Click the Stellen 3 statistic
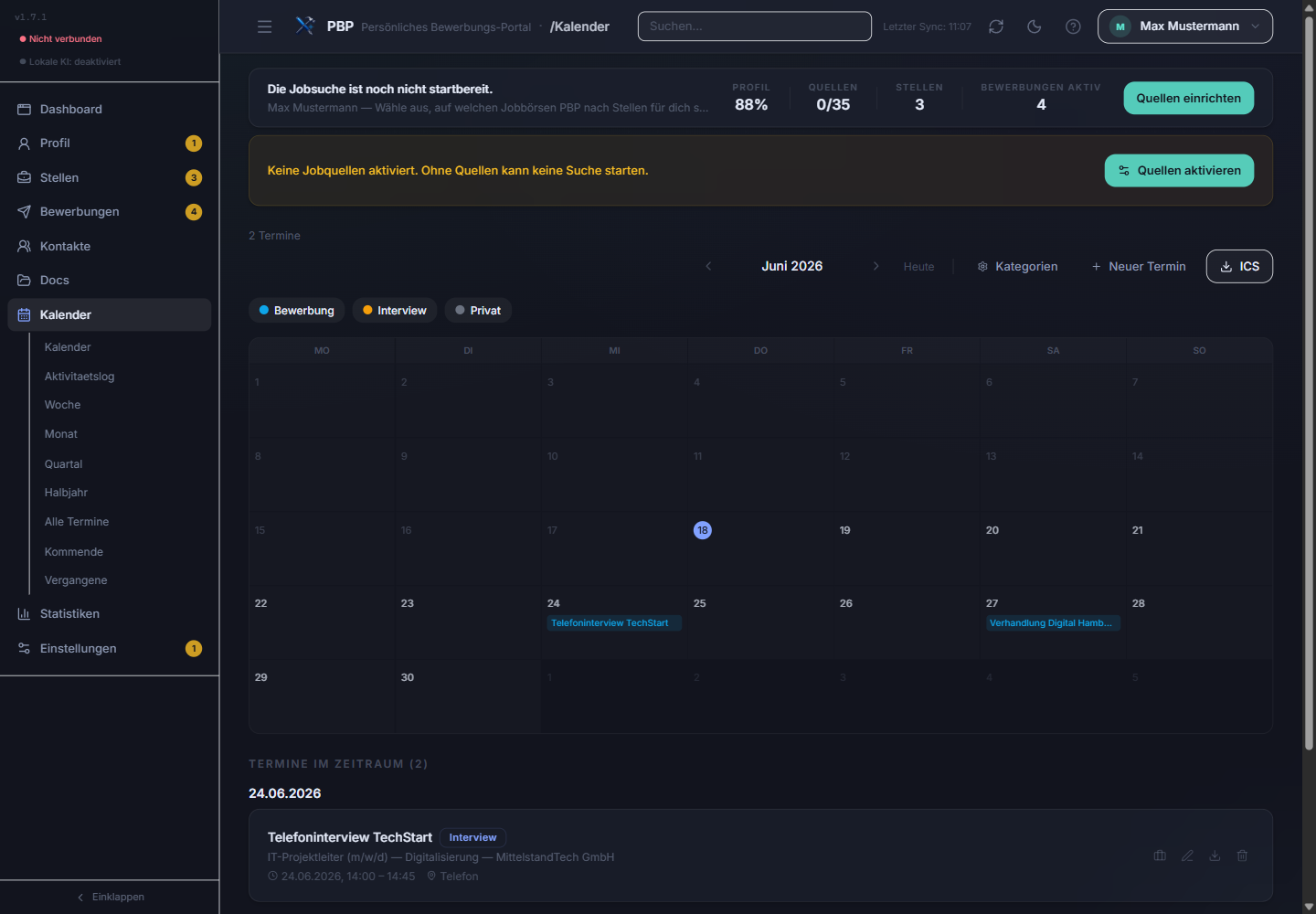This screenshot has height=914, width=1316. (x=919, y=97)
